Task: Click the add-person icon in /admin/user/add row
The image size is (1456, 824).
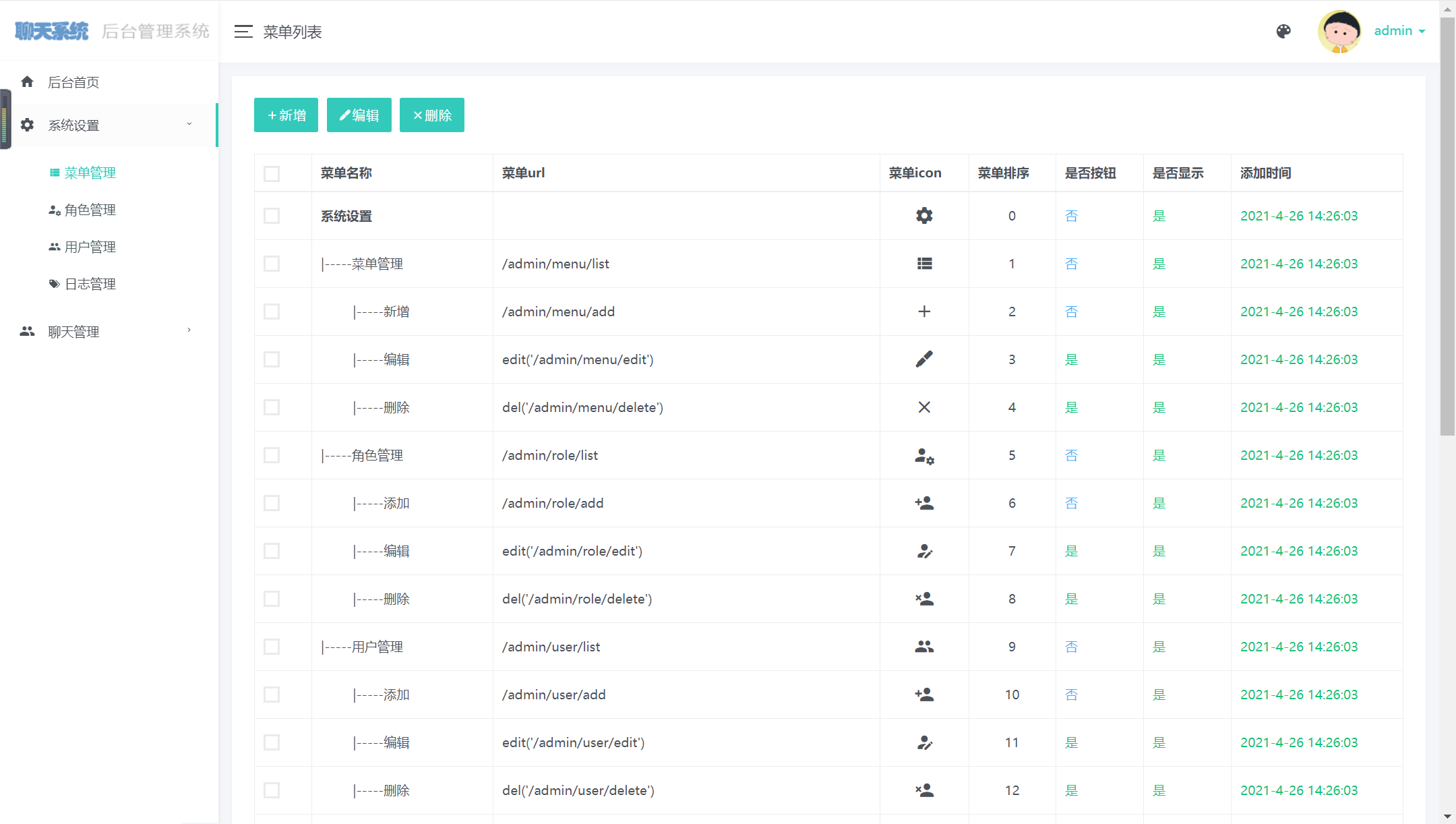Action: click(924, 695)
